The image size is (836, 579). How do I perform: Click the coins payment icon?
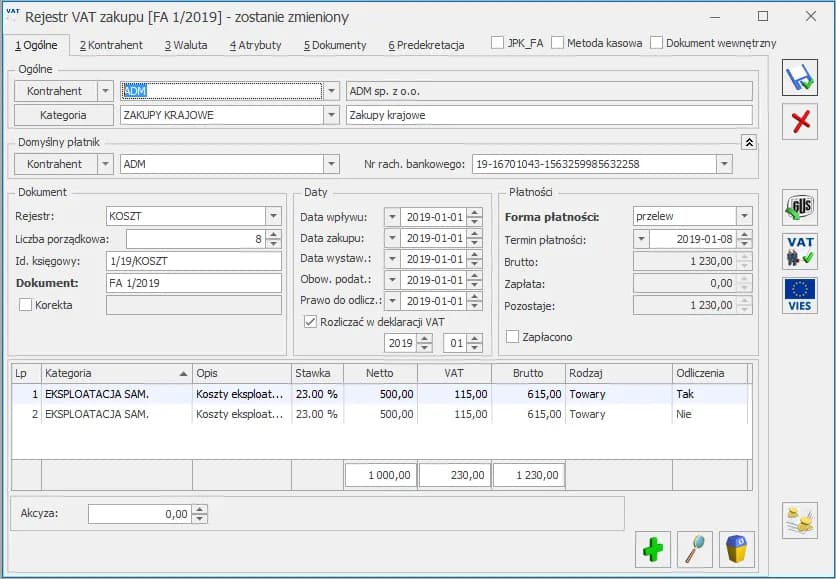[799, 521]
